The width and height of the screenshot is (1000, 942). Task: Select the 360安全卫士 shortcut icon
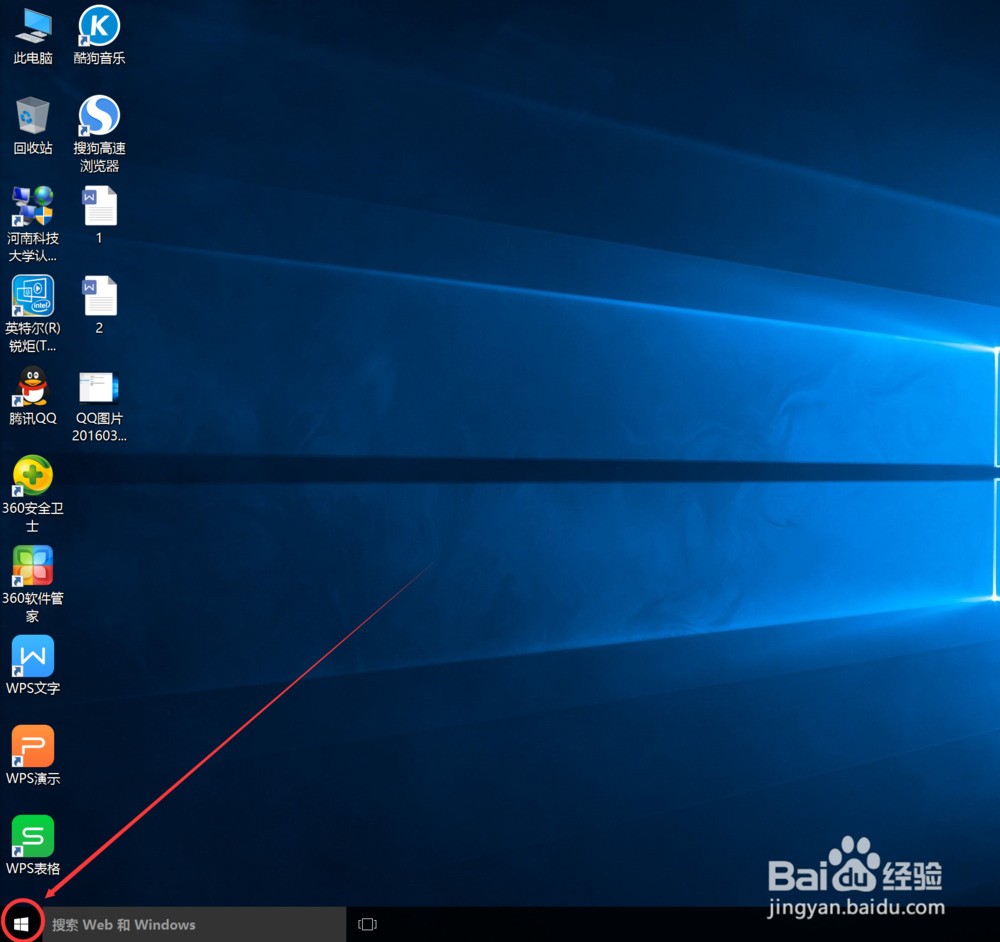pos(33,476)
